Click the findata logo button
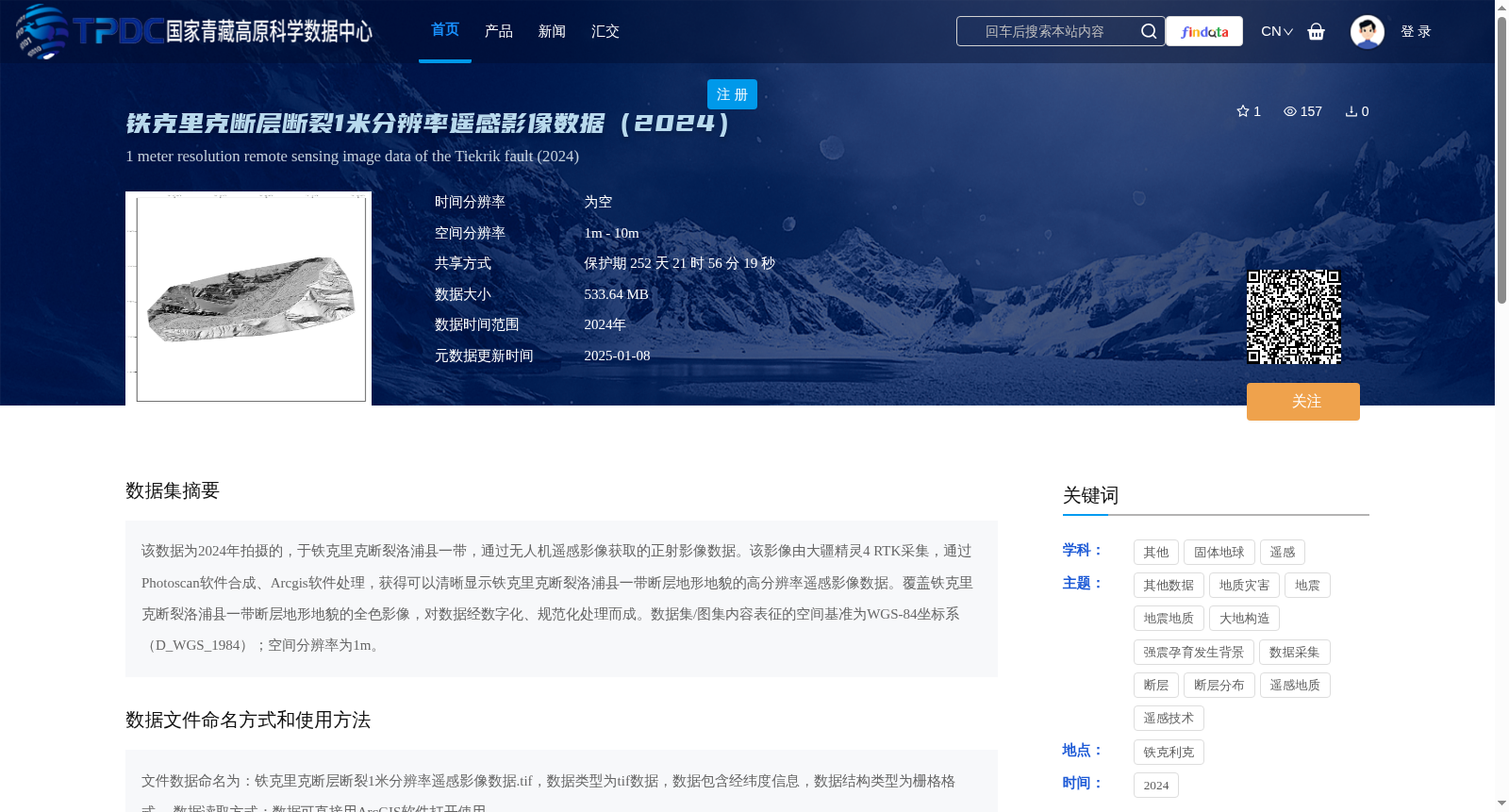Viewport: 1509px width, 812px height. (x=1204, y=31)
